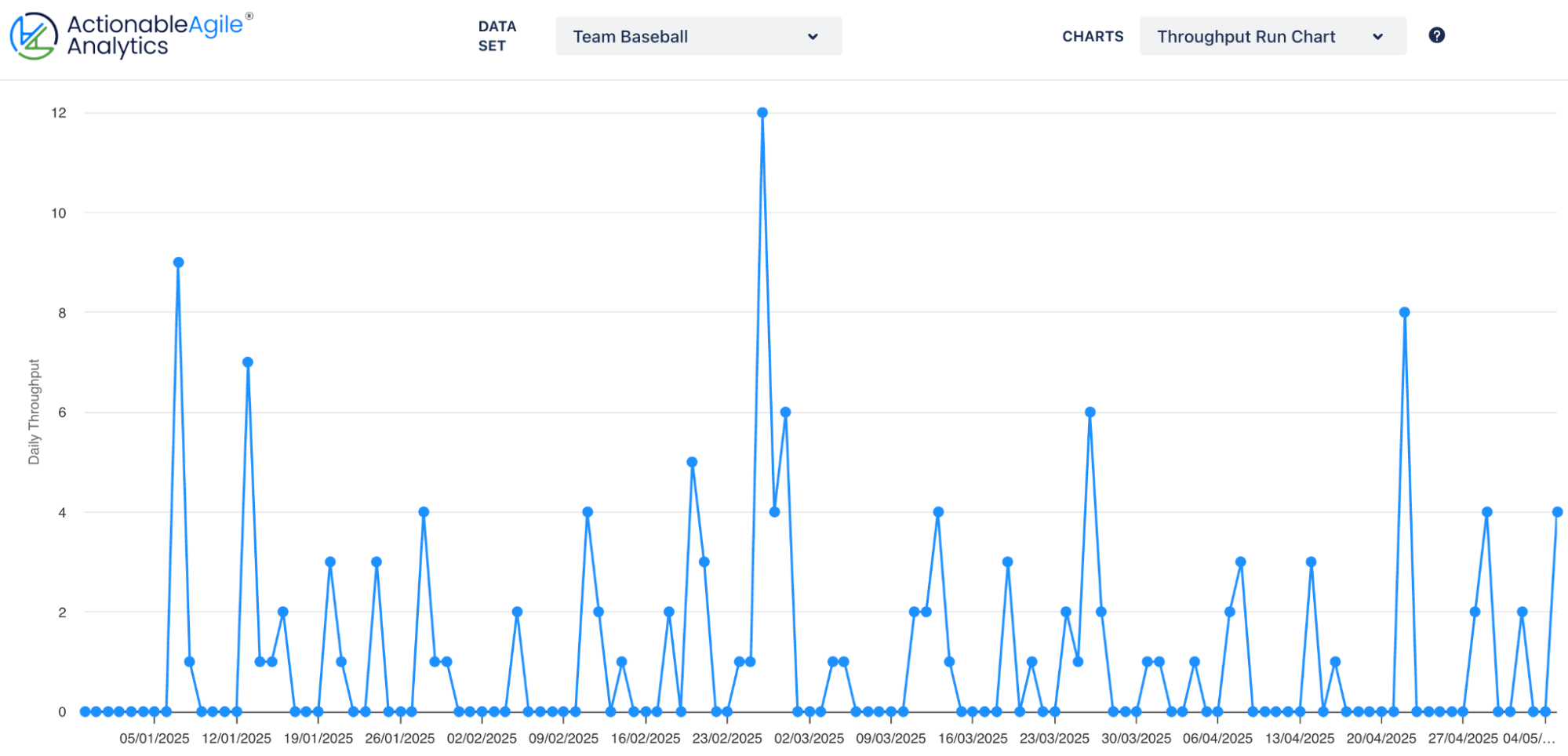Click the first data point on the chart

[x=85, y=711]
